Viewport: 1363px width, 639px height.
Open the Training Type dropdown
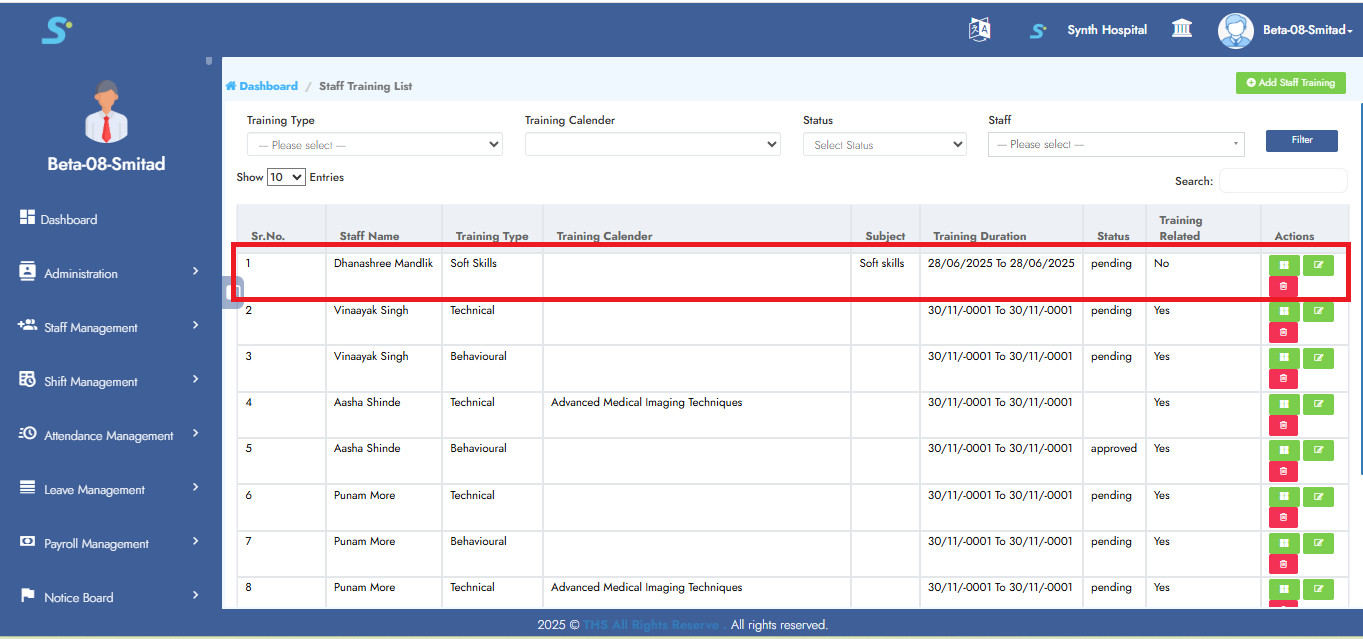tap(374, 145)
